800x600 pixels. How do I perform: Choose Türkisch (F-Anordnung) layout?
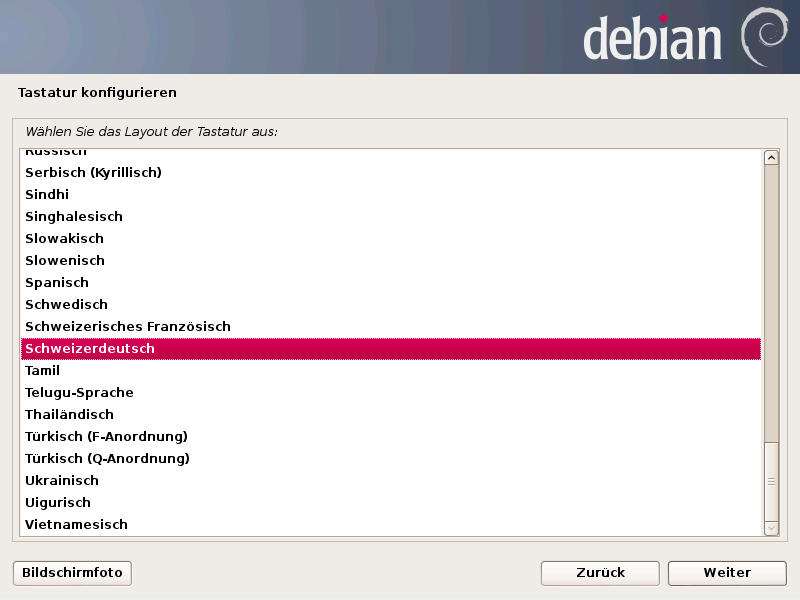106,436
